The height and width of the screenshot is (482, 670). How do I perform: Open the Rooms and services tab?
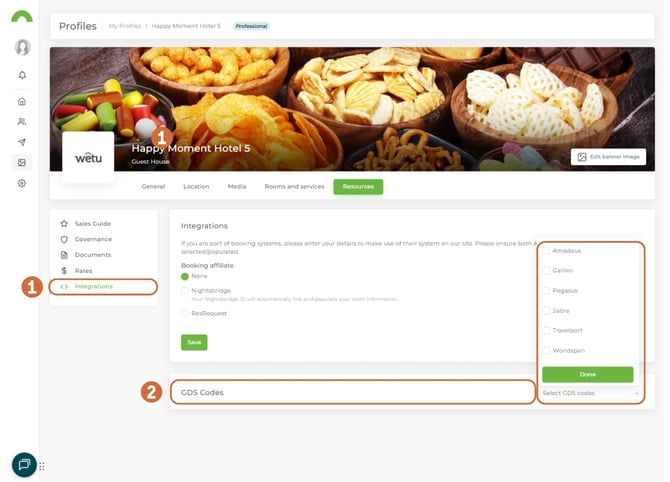(x=294, y=187)
